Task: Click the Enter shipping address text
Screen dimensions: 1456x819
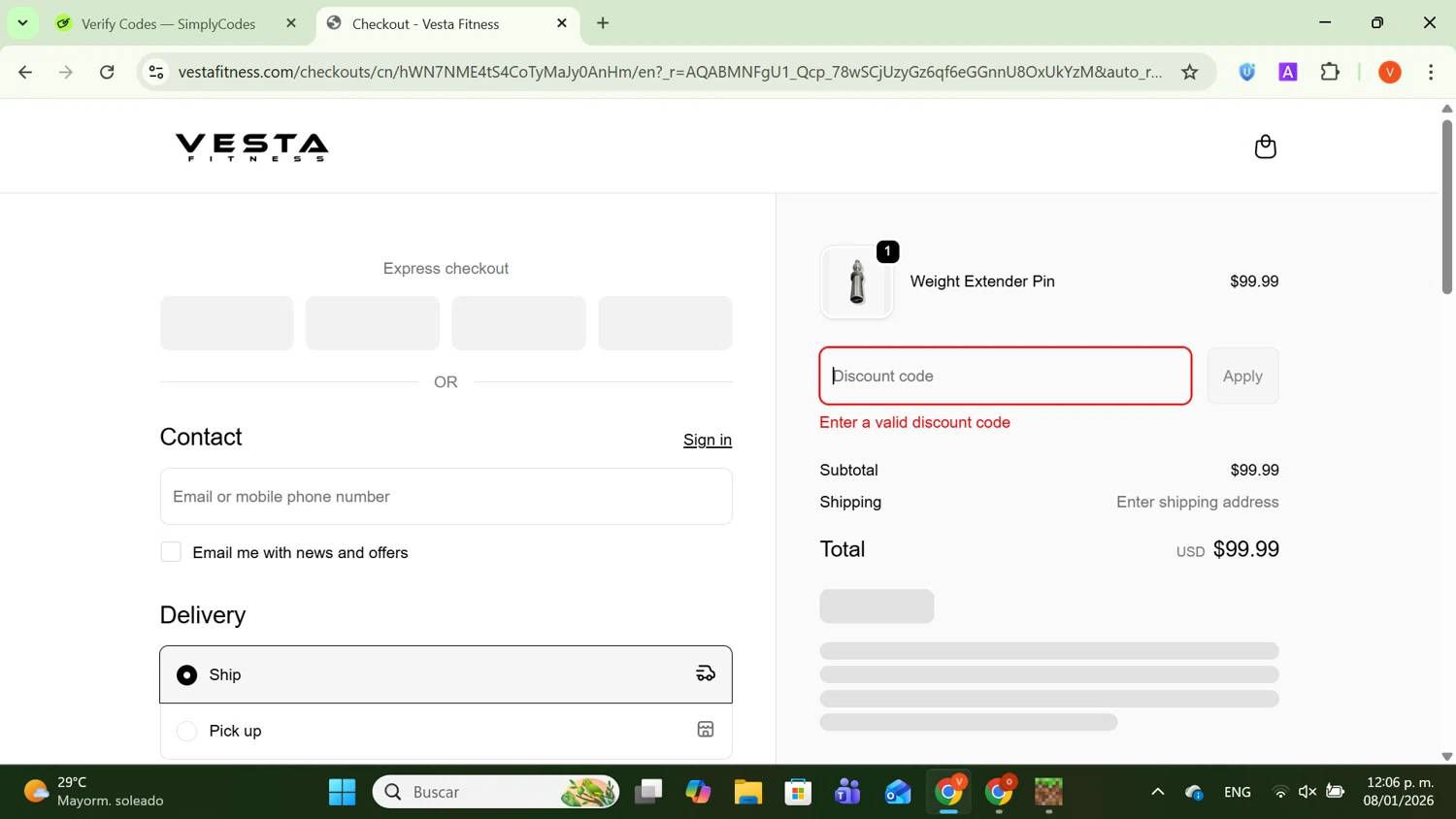Action: click(x=1198, y=502)
